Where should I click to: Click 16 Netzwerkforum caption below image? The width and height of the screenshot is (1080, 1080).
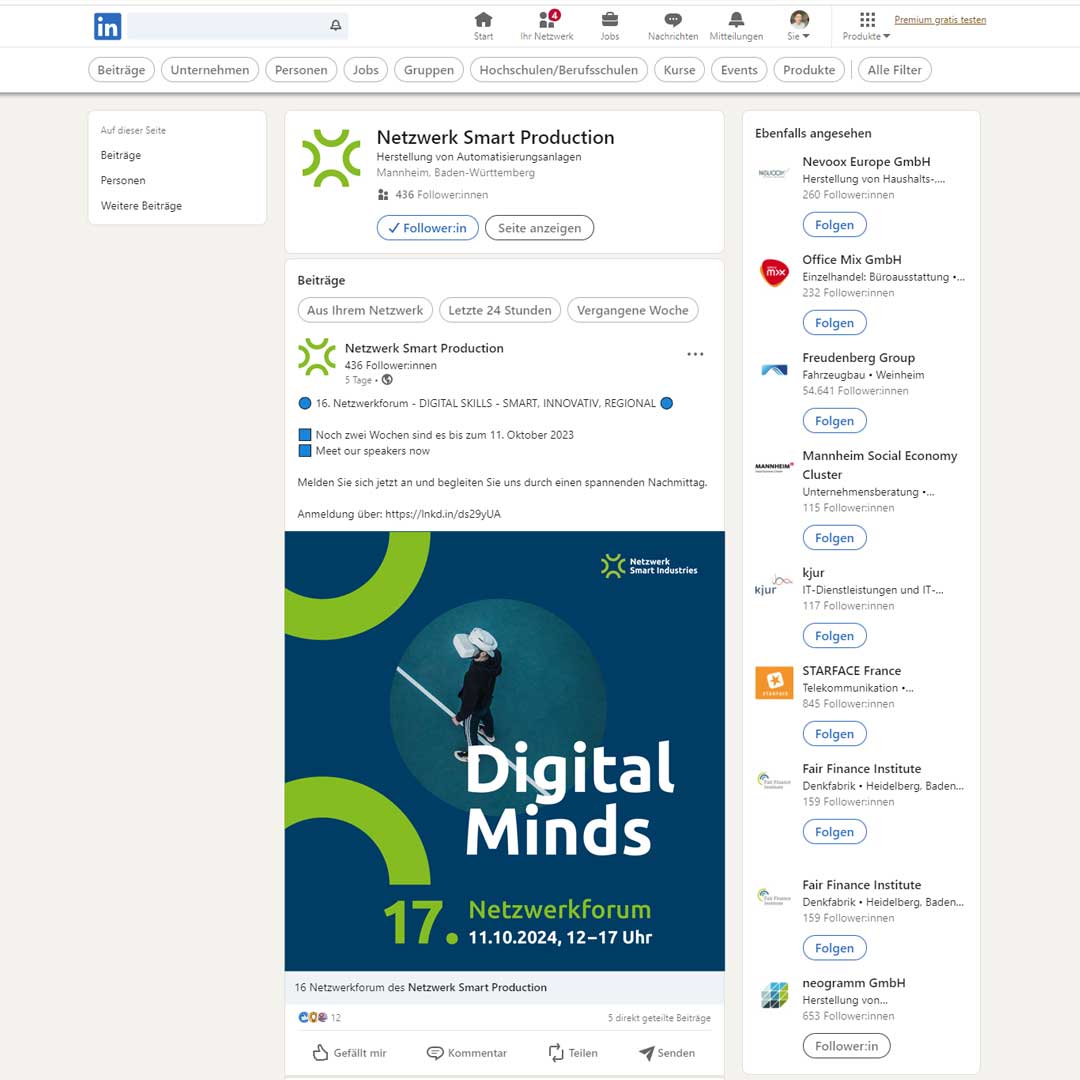click(x=421, y=987)
